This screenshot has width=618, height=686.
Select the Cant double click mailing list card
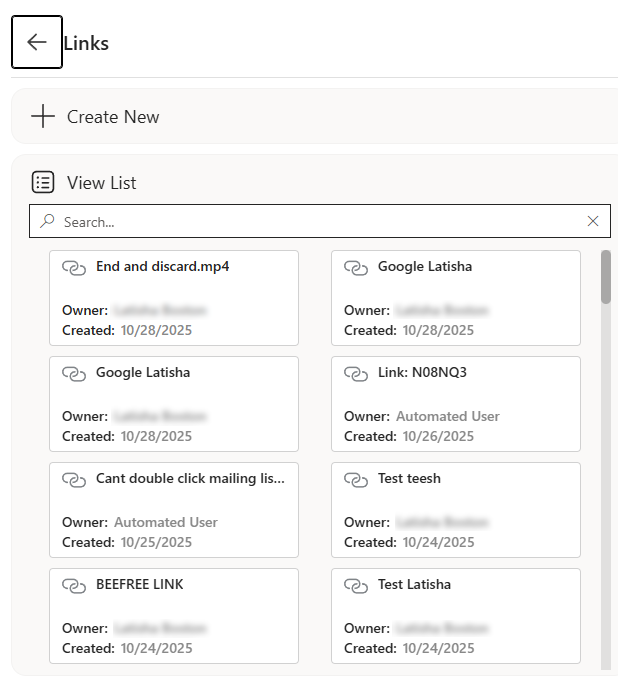tap(174, 509)
